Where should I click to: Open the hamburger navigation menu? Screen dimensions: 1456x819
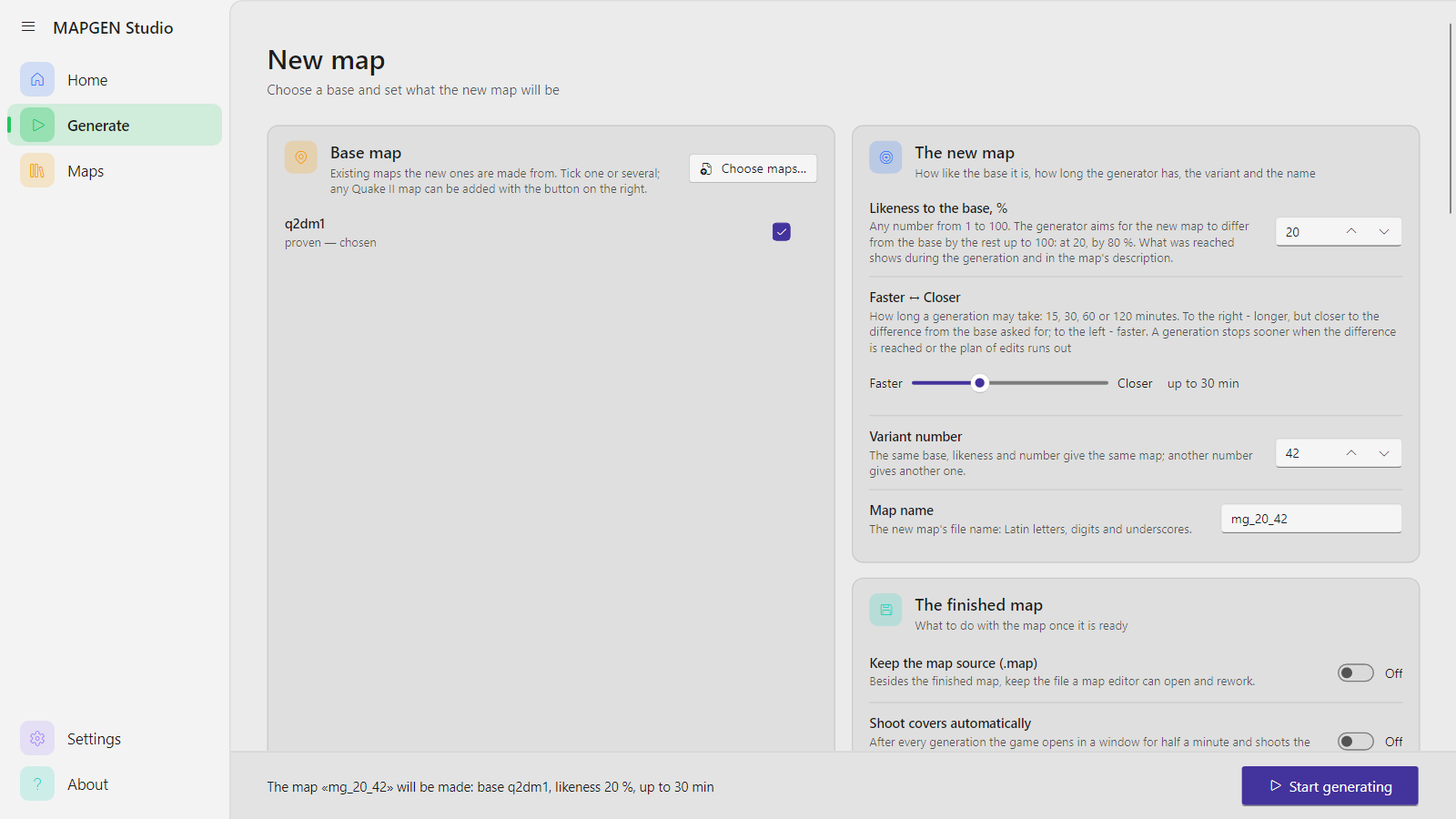click(28, 27)
